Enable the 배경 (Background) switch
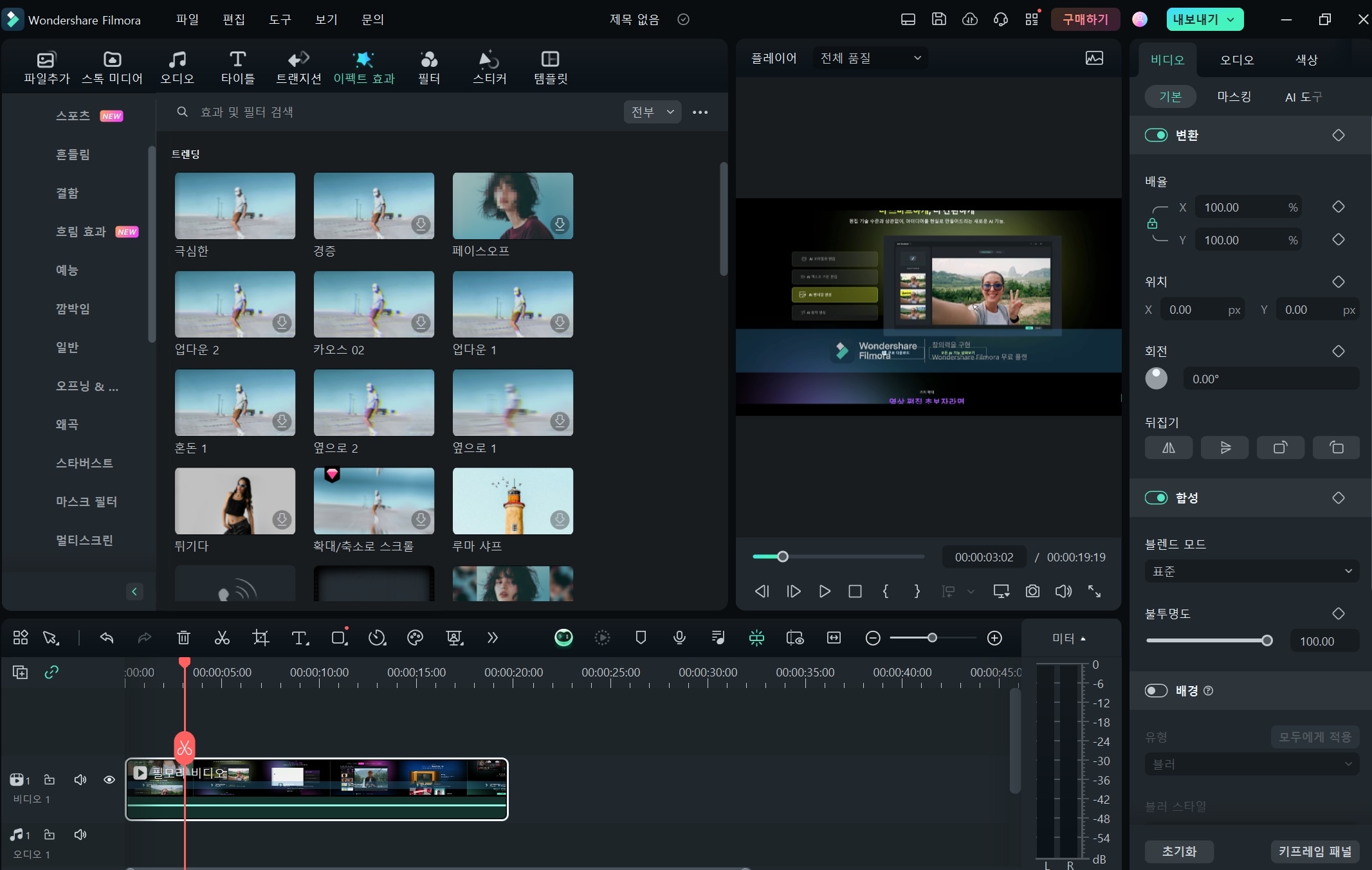Screen dimensions: 1372x870 1156,691
